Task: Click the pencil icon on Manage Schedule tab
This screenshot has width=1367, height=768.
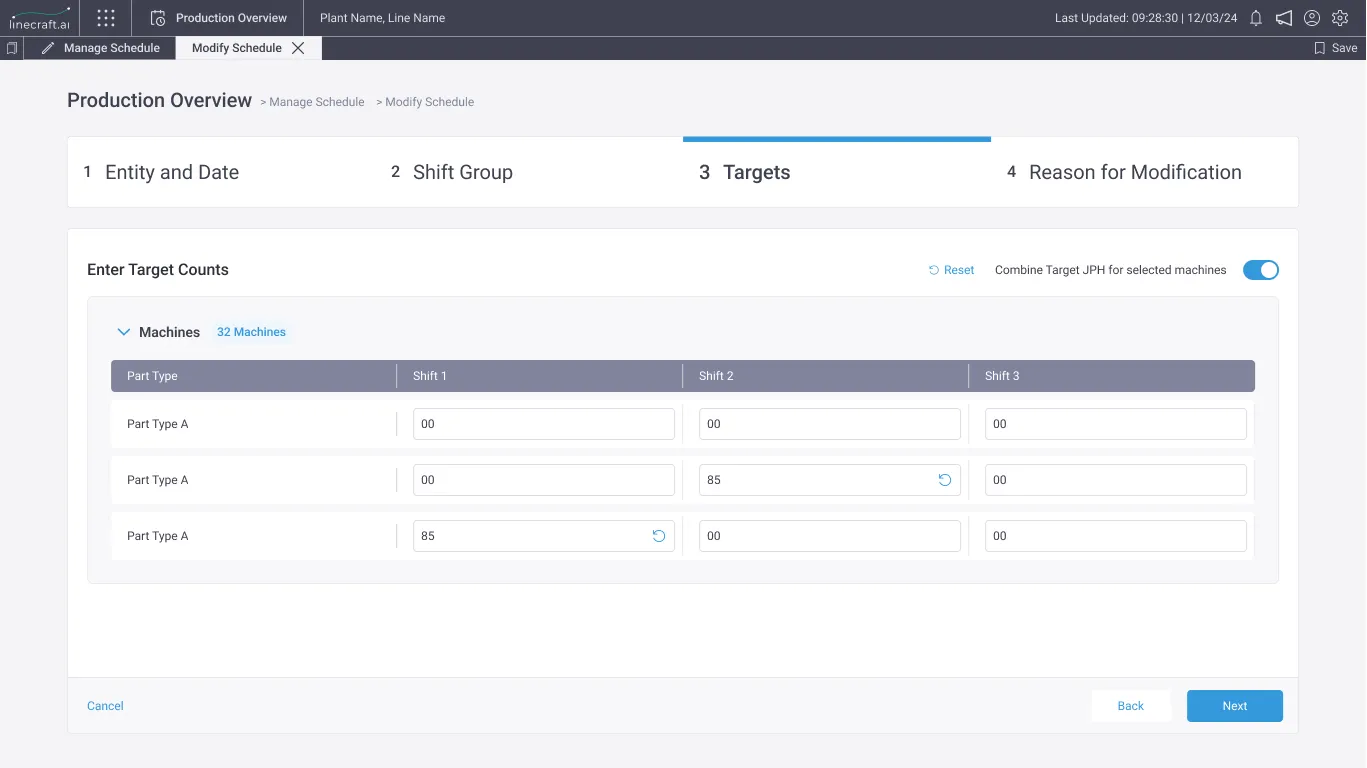Action: pos(48,48)
